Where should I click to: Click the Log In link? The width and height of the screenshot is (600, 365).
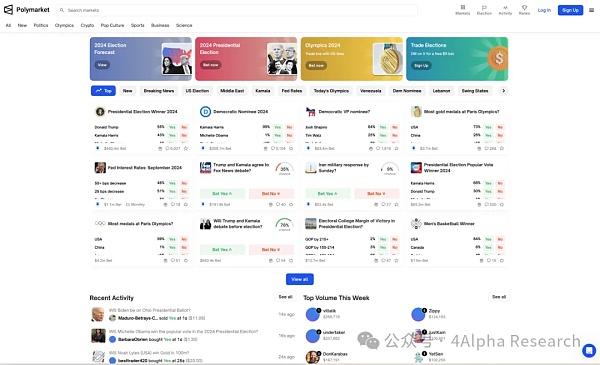point(544,10)
